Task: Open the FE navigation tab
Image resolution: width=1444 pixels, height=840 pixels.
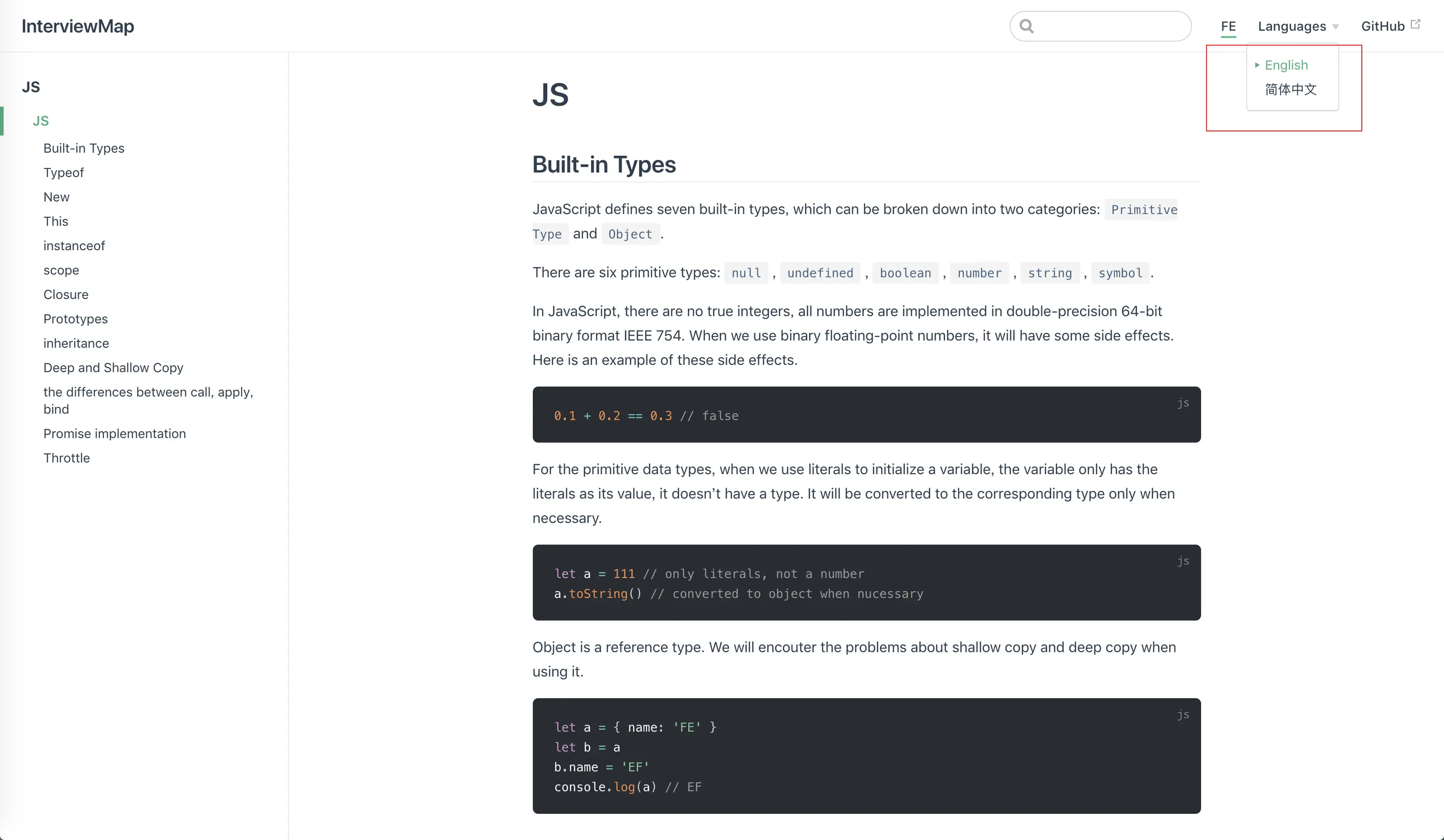Action: (1228, 26)
